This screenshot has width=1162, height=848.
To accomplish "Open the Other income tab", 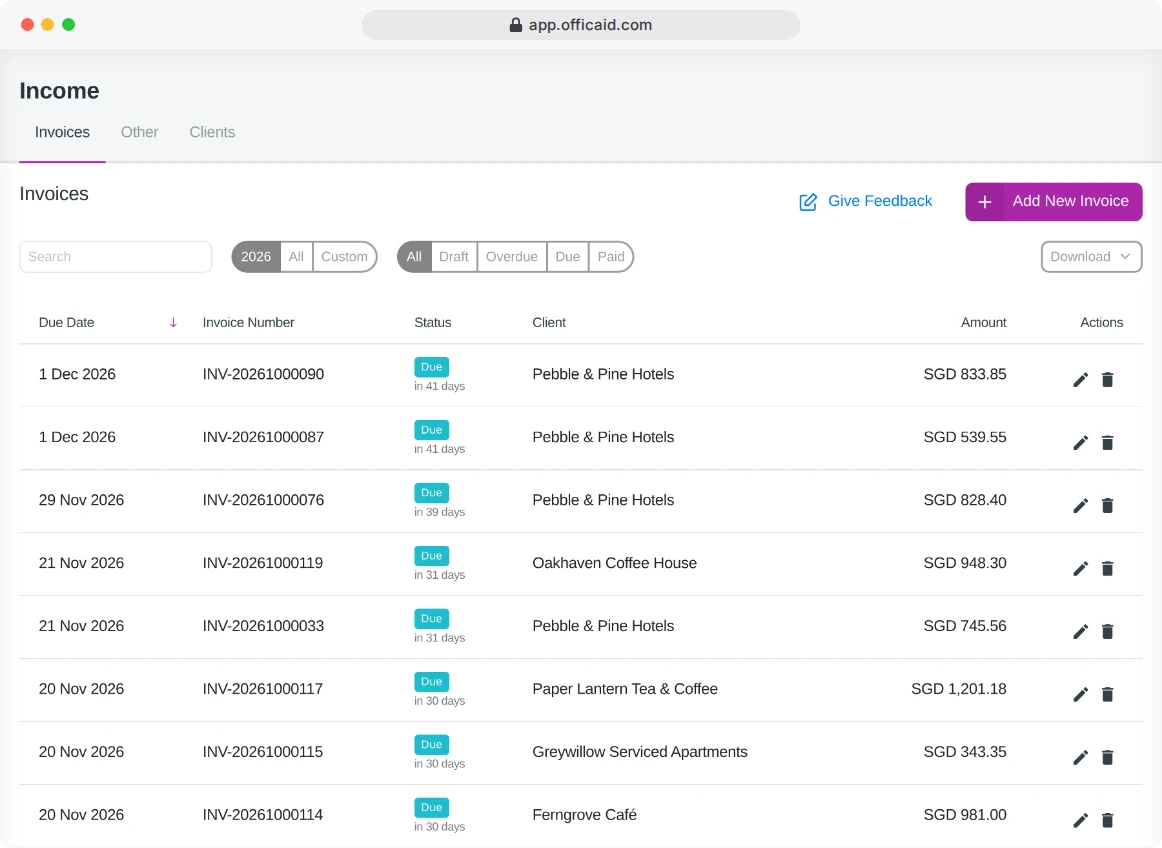I will pyautogui.click(x=139, y=132).
